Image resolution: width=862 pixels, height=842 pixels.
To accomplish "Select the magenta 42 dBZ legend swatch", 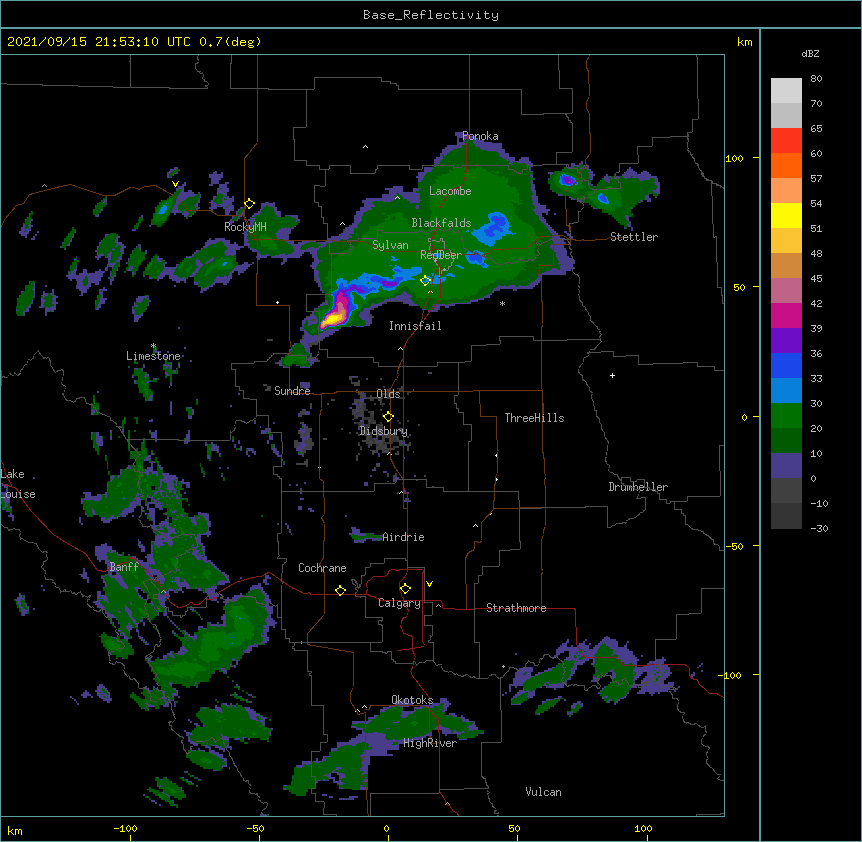I will (786, 315).
